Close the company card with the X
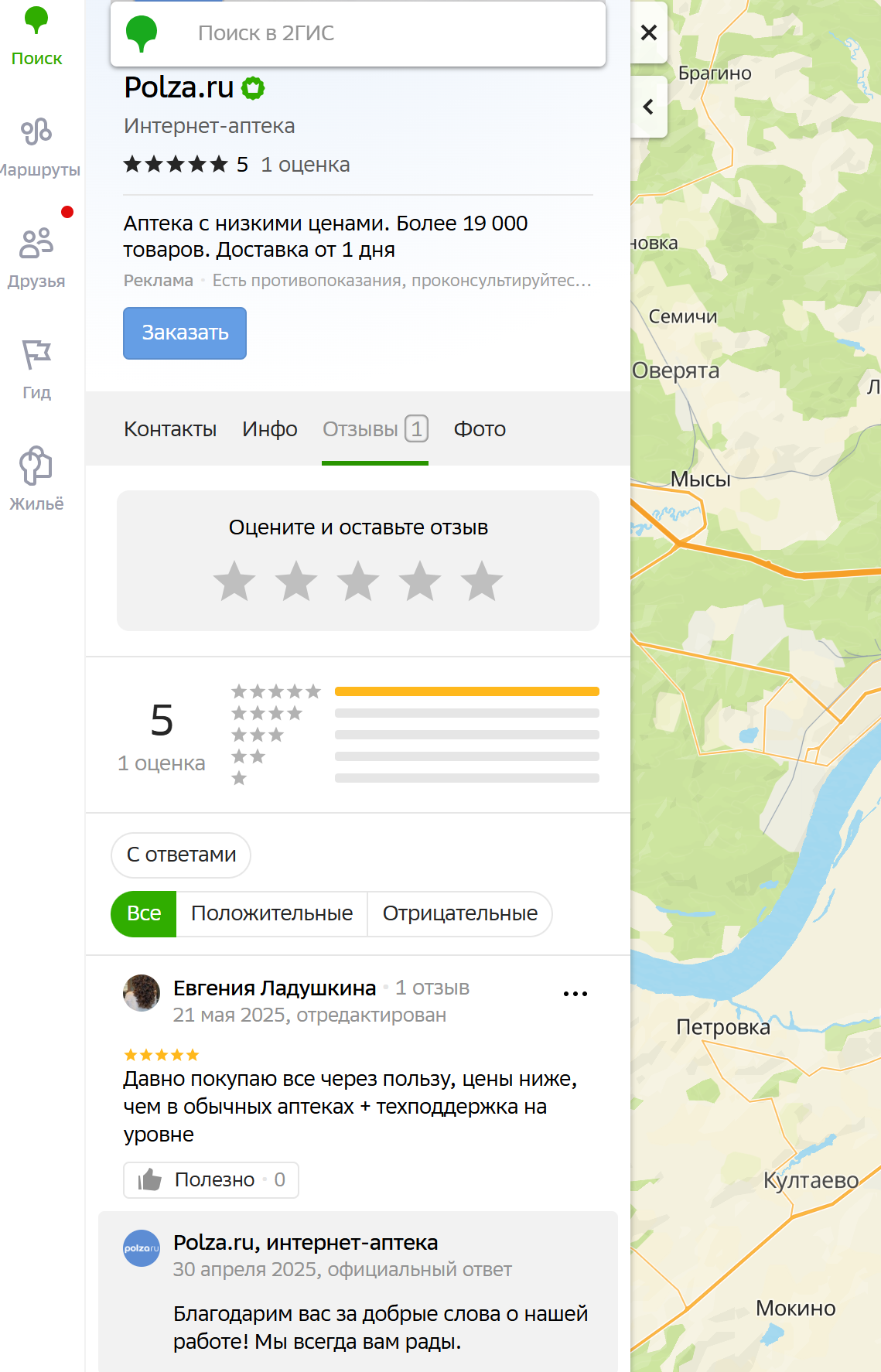Screen dimensions: 881x1372 (649, 32)
